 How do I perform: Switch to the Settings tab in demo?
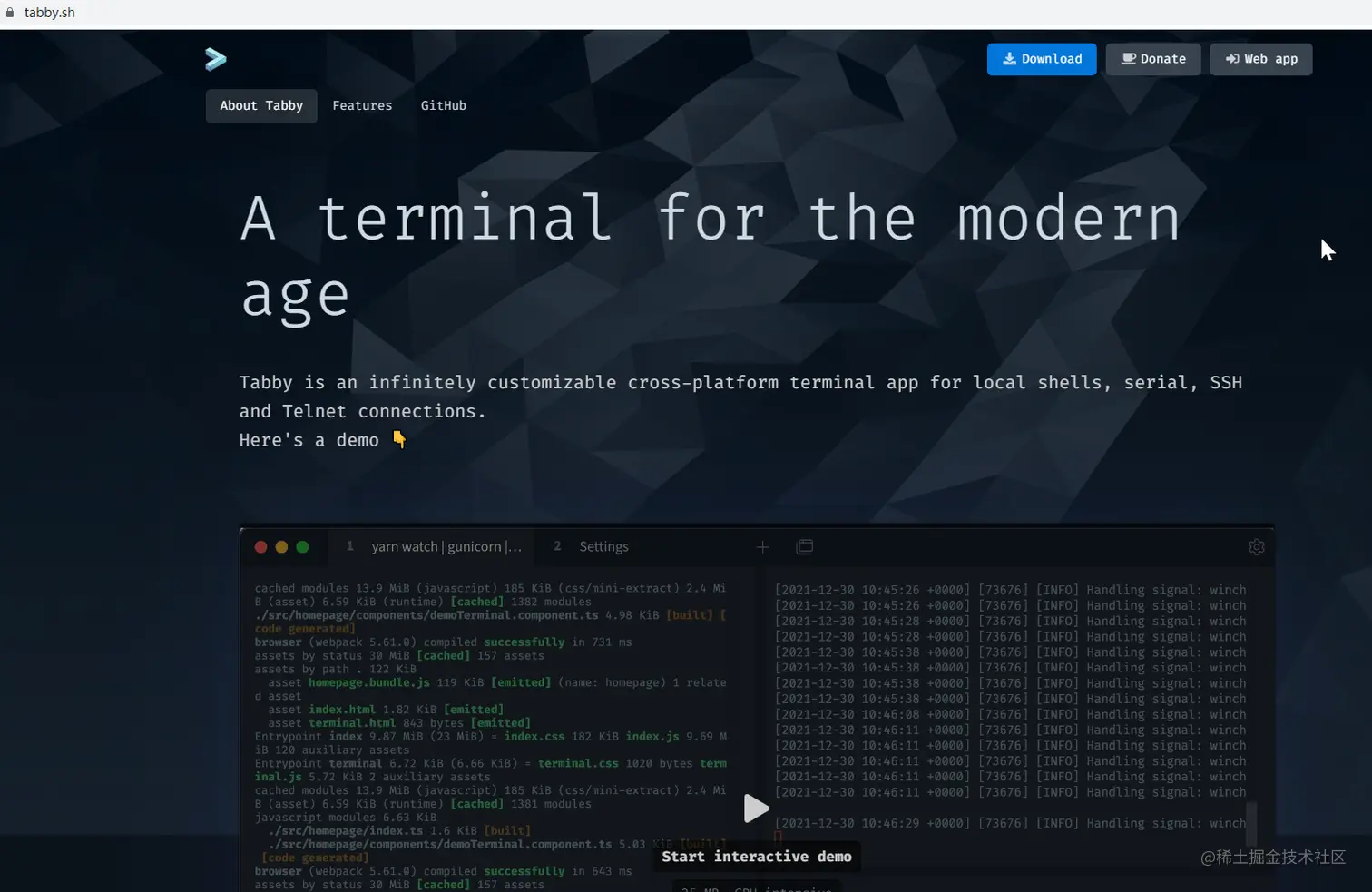592,546
